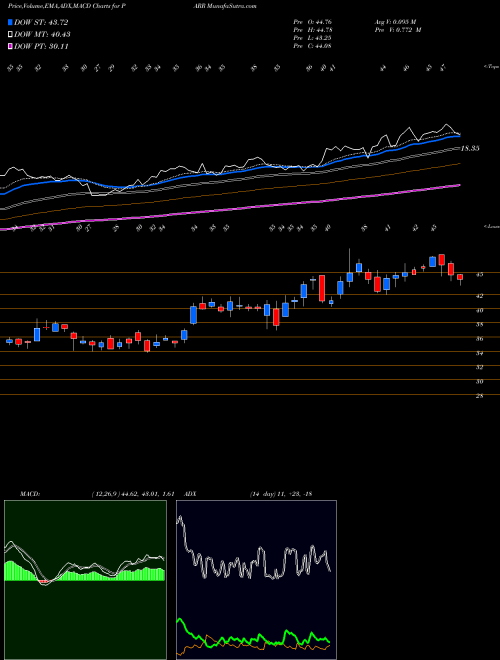The height and width of the screenshot is (660, 500).
Task: Click the 18.35 EMA value label
Action: click(470, 149)
